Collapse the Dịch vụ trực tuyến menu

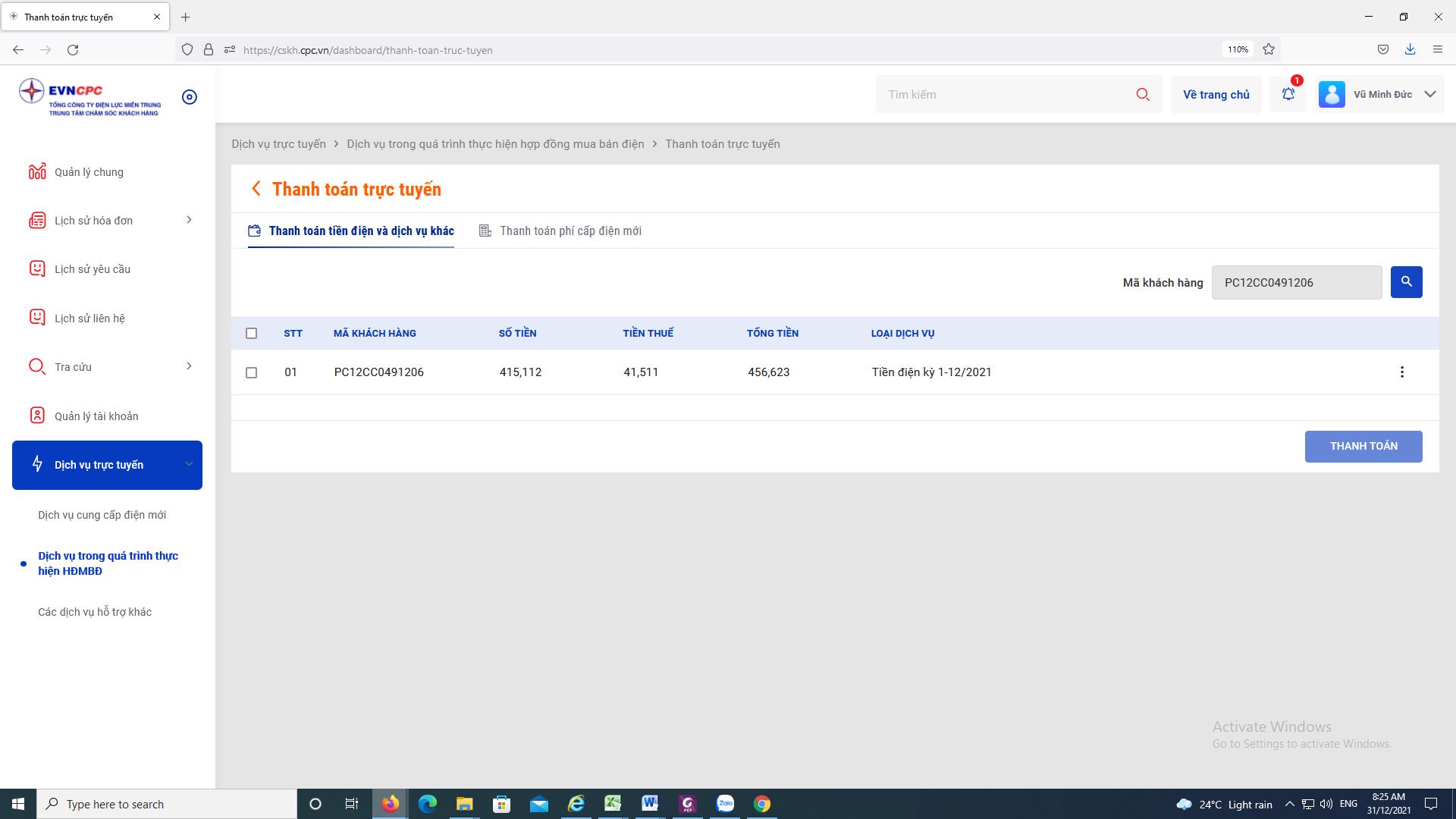pos(188,464)
